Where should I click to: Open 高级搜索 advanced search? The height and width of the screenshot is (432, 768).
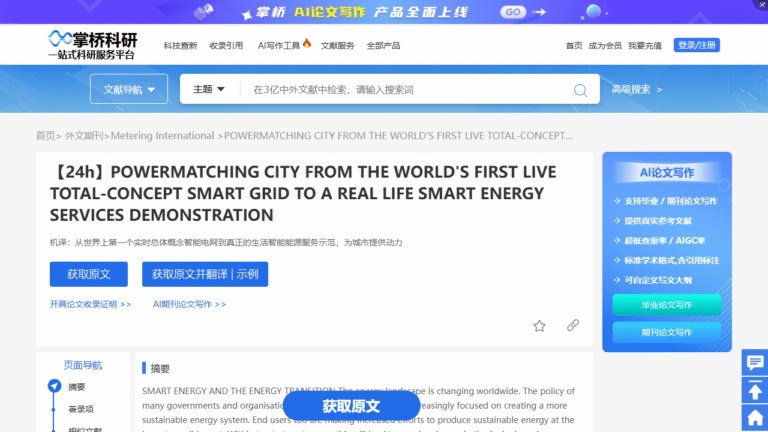[636, 90]
